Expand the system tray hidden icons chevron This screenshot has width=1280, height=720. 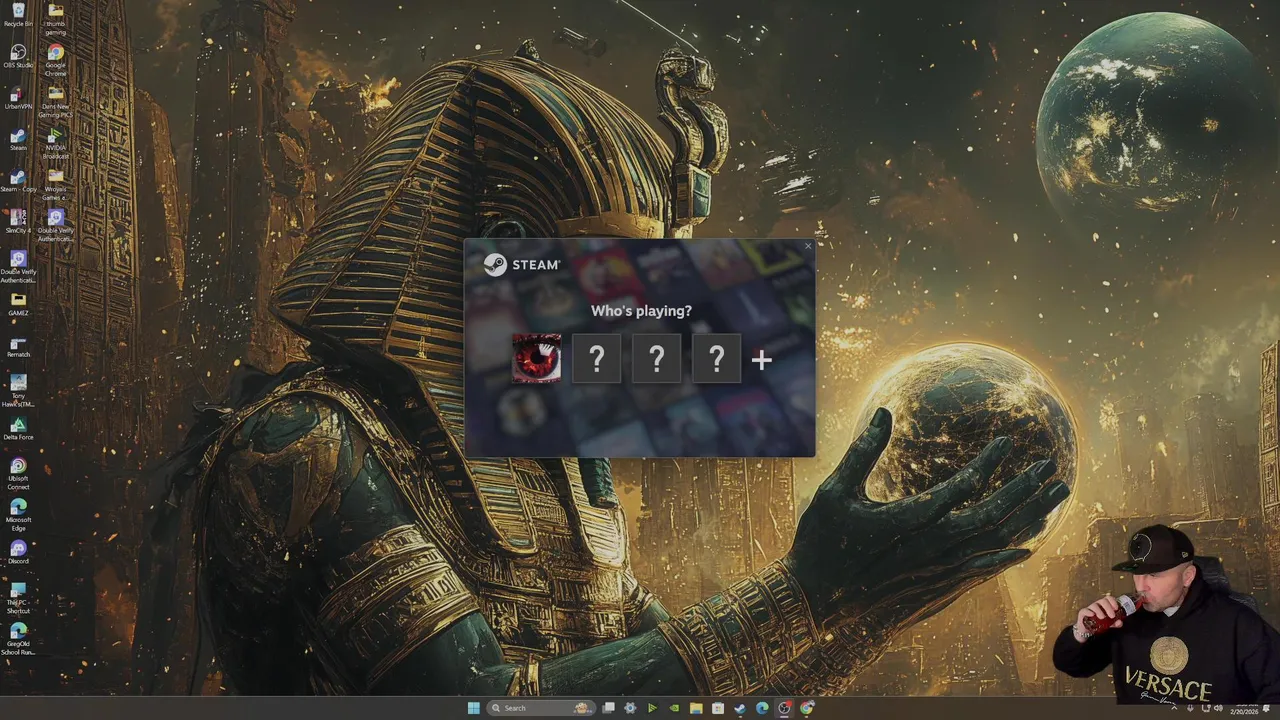coord(1175,708)
